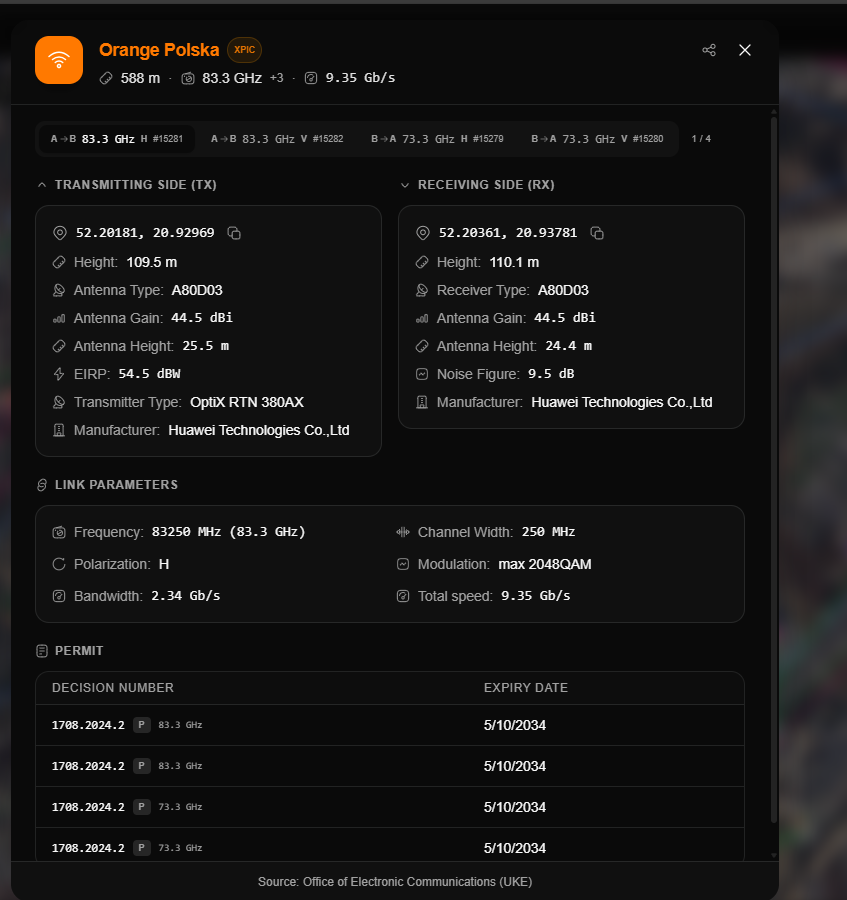The width and height of the screenshot is (847, 900).
Task: Close the Orange Polska details panel
Action: pyautogui.click(x=745, y=50)
